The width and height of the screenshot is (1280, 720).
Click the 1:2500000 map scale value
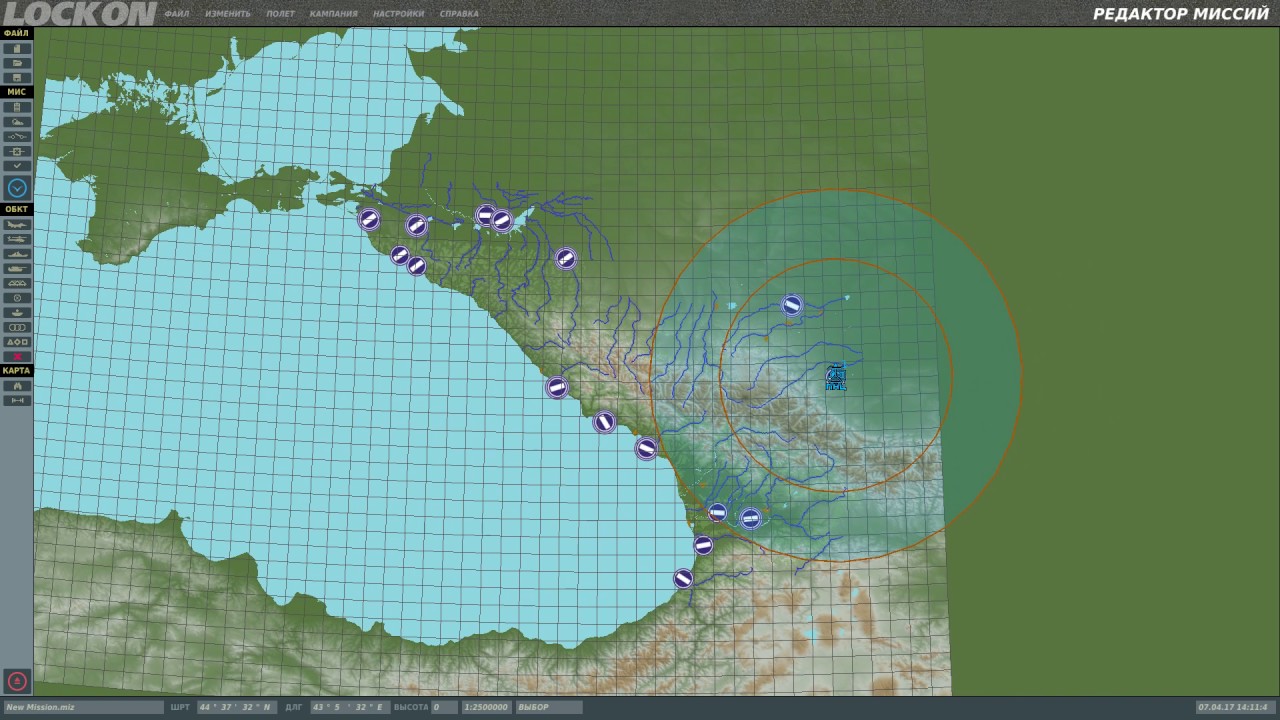pos(487,707)
